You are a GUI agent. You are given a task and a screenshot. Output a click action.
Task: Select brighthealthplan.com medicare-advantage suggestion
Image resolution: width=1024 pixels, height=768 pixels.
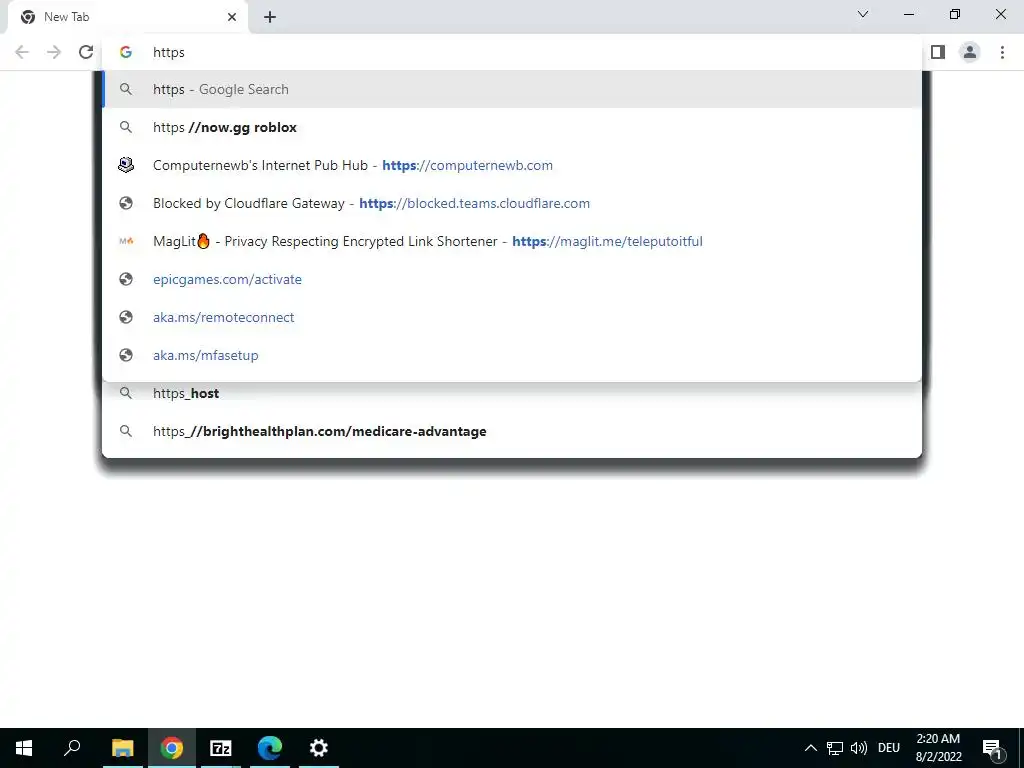click(511, 431)
